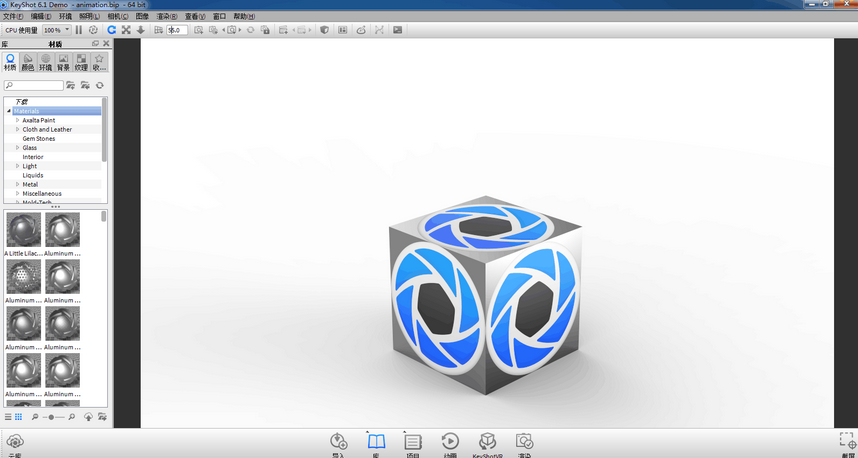Expand the Axalta Paint folder

(x=17, y=120)
